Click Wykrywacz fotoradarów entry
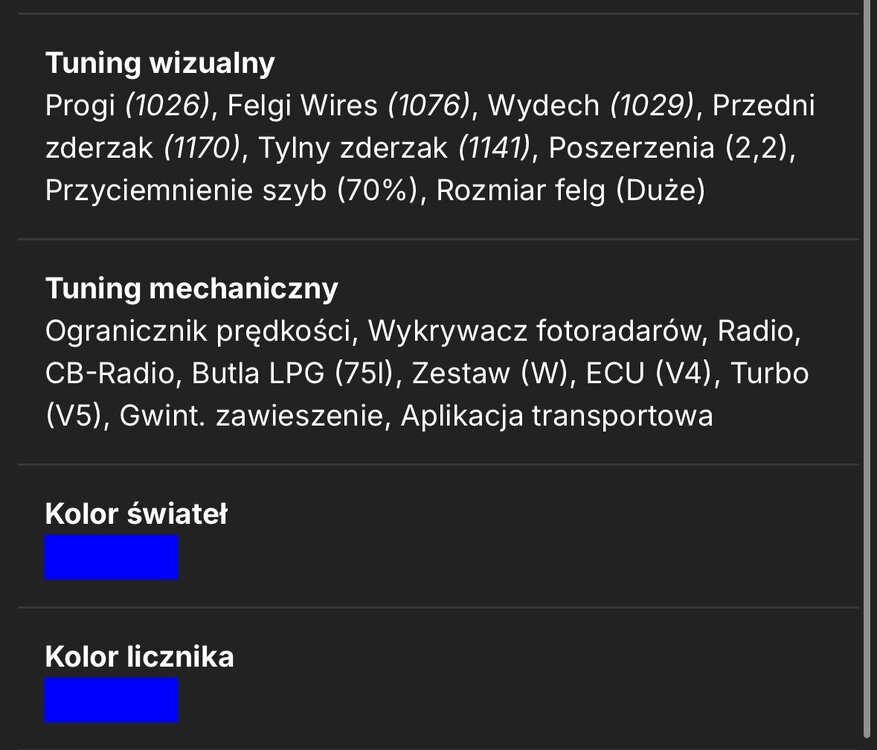Image resolution: width=877 pixels, height=750 pixels. tap(534, 331)
